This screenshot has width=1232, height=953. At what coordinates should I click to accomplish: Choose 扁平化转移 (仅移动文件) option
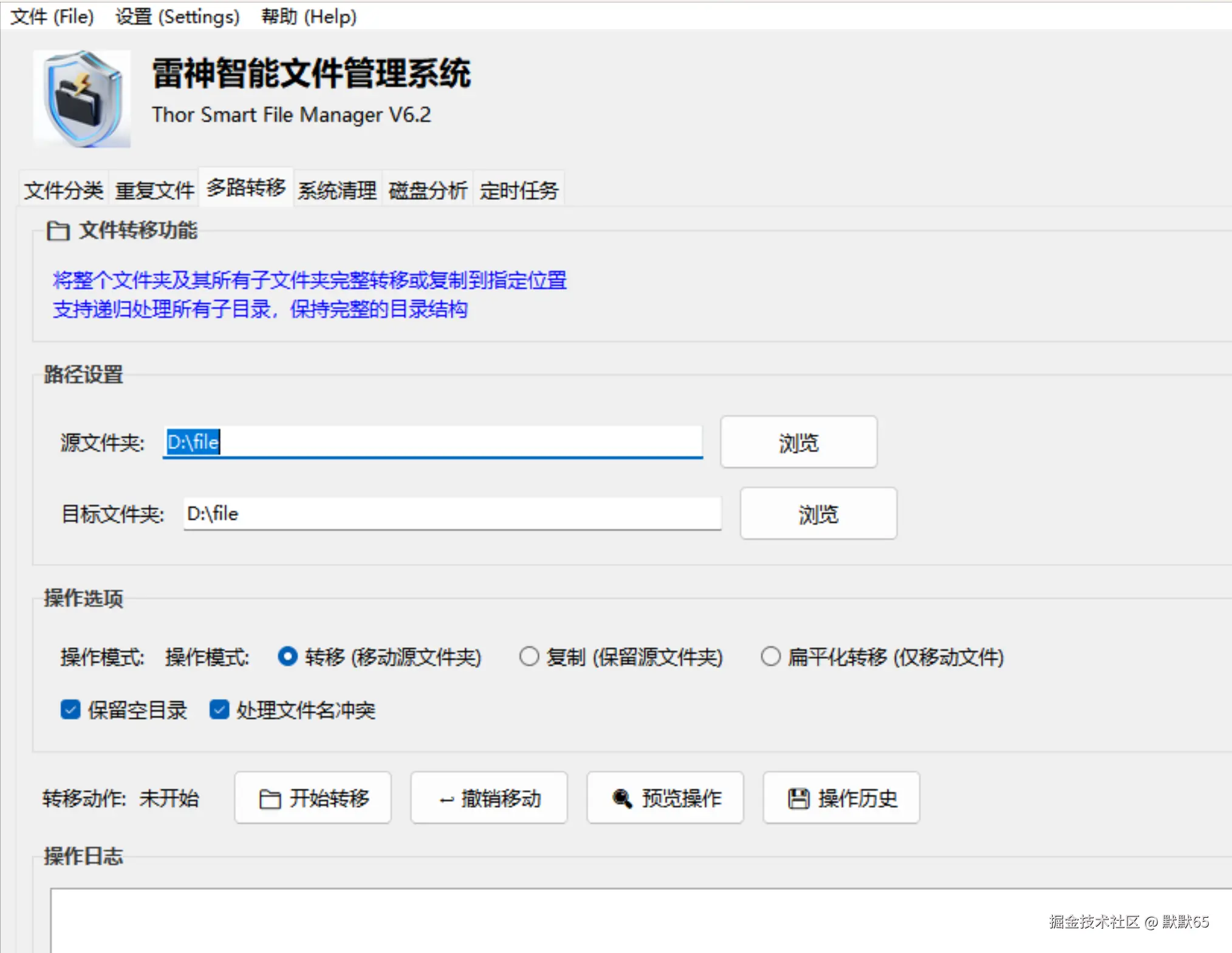pos(771,656)
